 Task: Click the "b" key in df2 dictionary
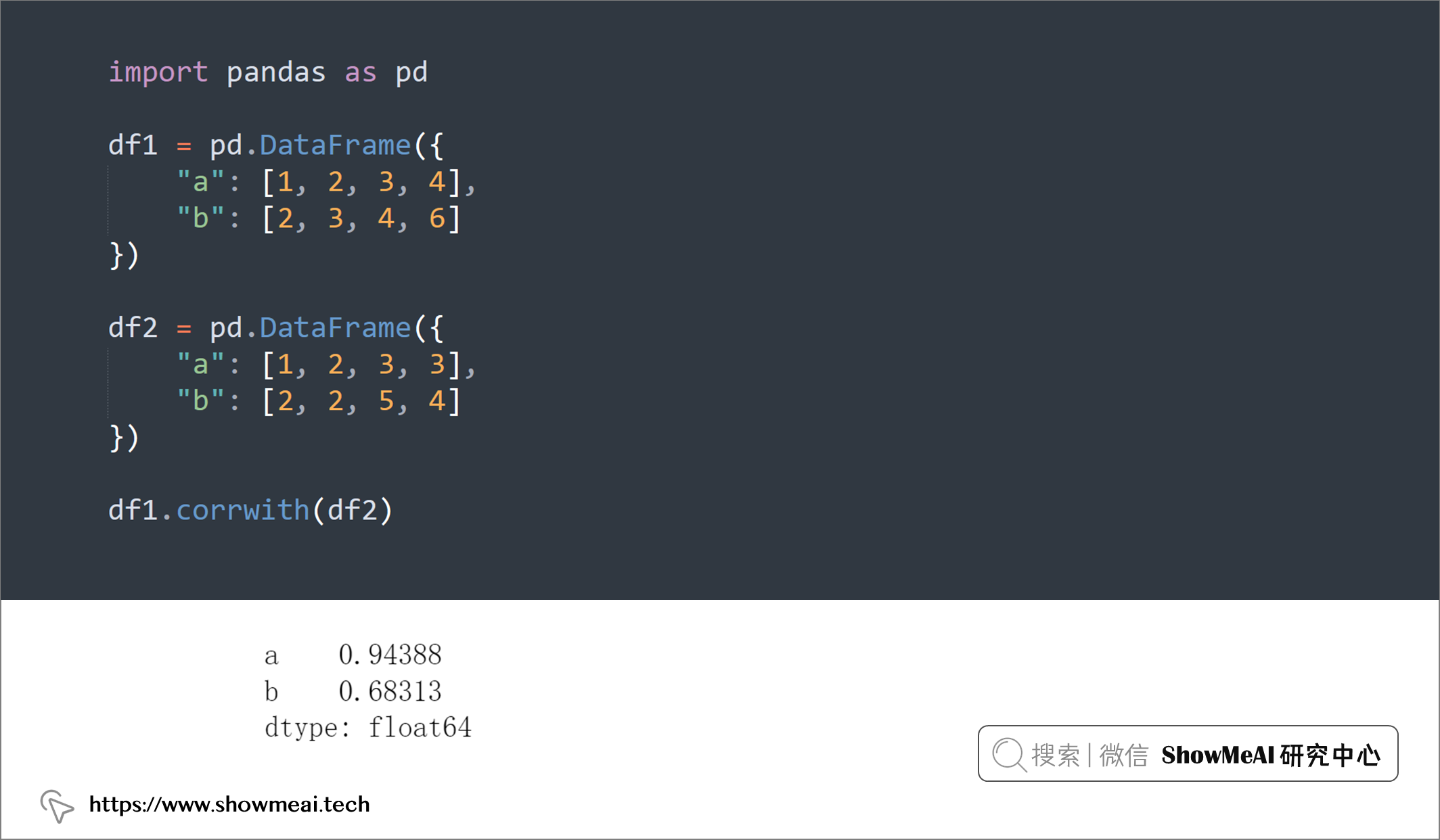200,400
